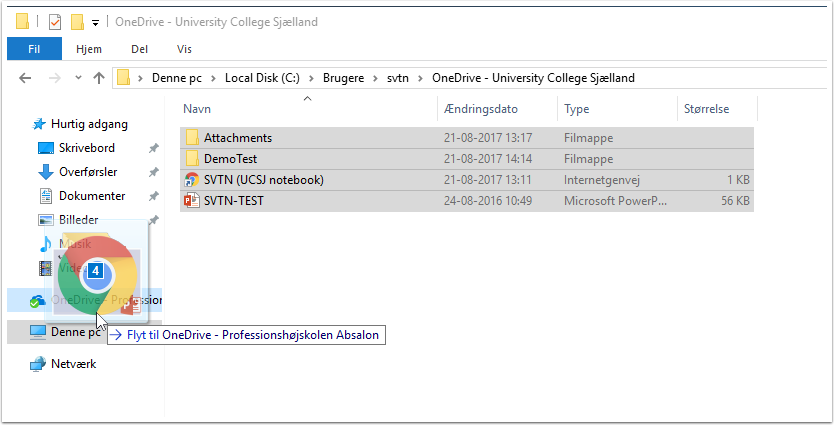Select SVTN (UCSJ notebook) shortcut name

pos(264,180)
